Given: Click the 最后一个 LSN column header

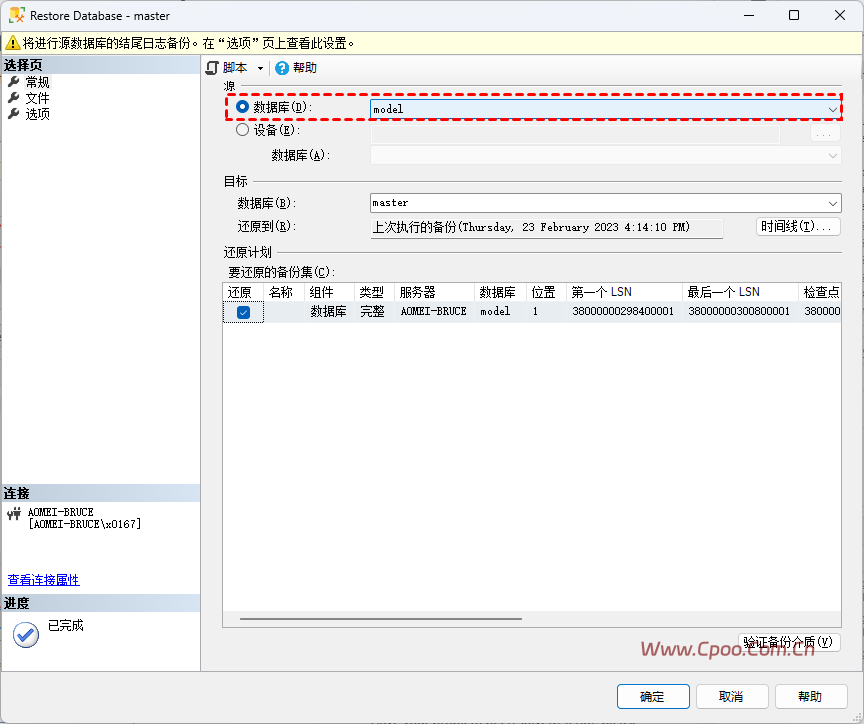Looking at the screenshot, I should 741,292.
